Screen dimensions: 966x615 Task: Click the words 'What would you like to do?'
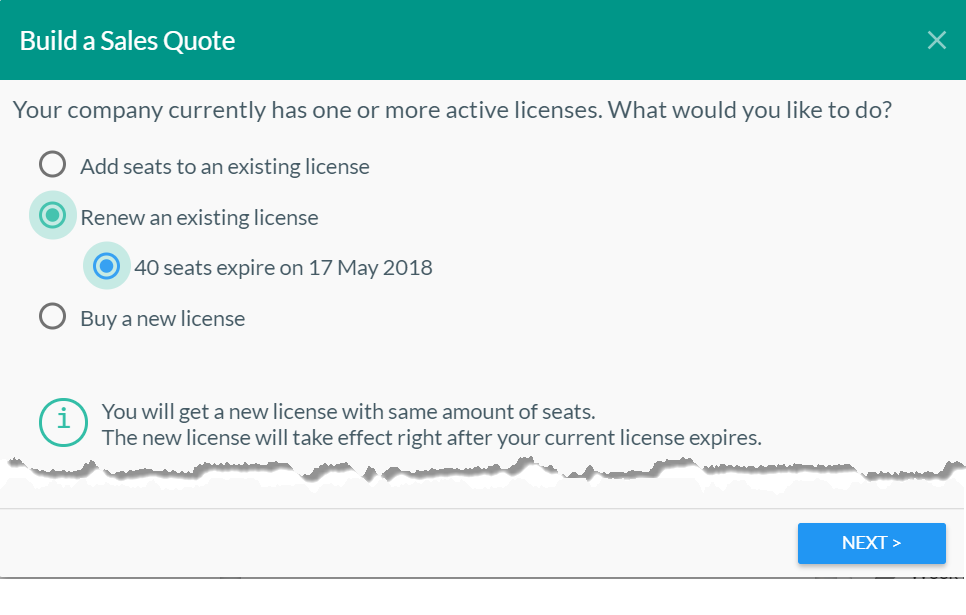click(x=750, y=109)
